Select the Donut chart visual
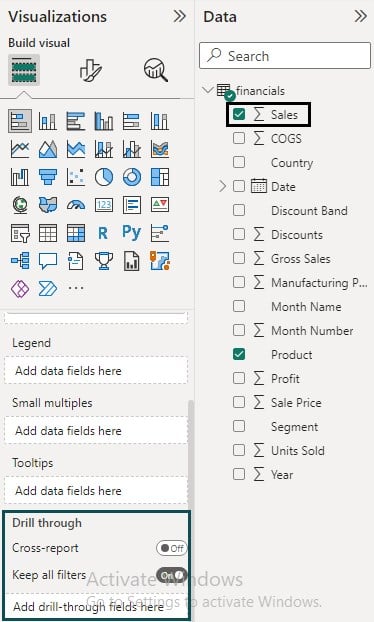 [x=132, y=177]
